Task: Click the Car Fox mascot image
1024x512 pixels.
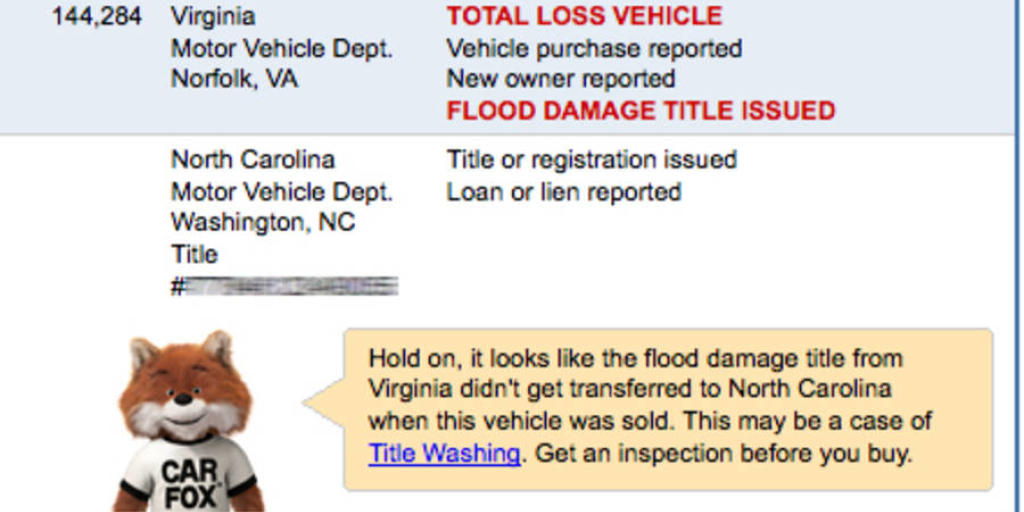Action: pyautogui.click(x=189, y=421)
